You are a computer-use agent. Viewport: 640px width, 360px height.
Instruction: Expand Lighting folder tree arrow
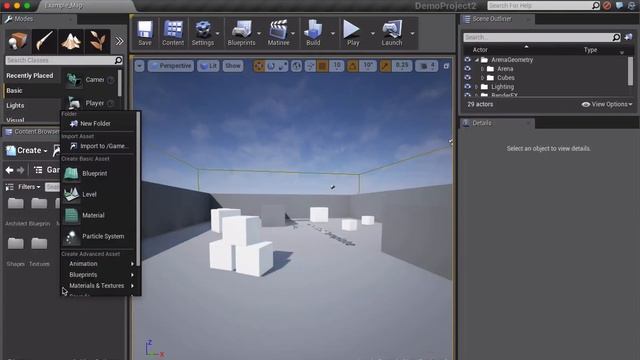tap(476, 87)
